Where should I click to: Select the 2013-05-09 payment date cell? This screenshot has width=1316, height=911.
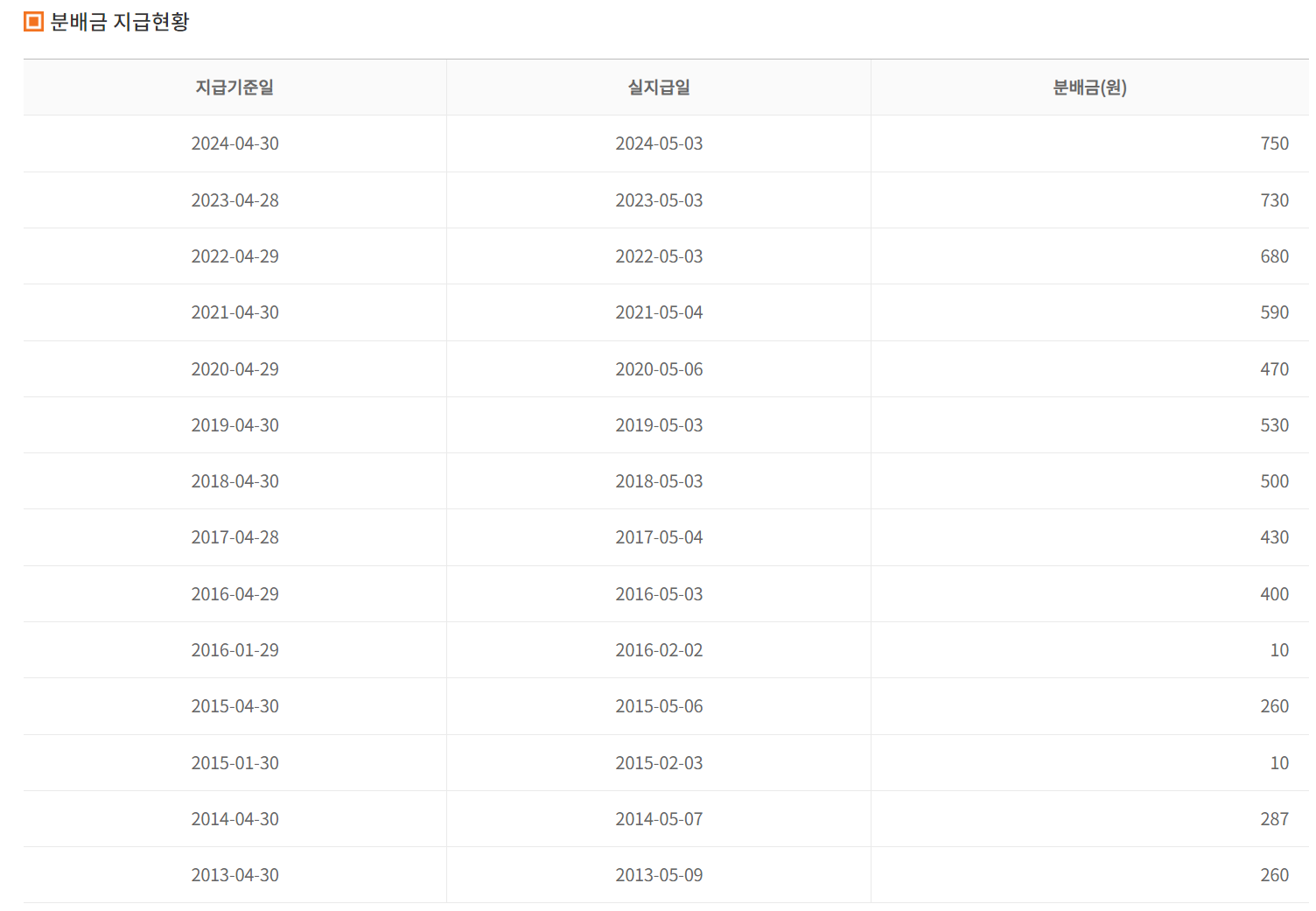659,875
